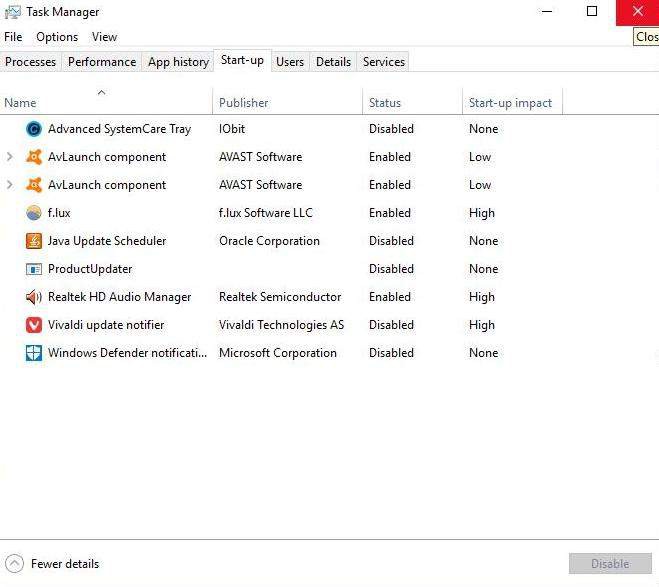Open the File menu

[x=13, y=37]
